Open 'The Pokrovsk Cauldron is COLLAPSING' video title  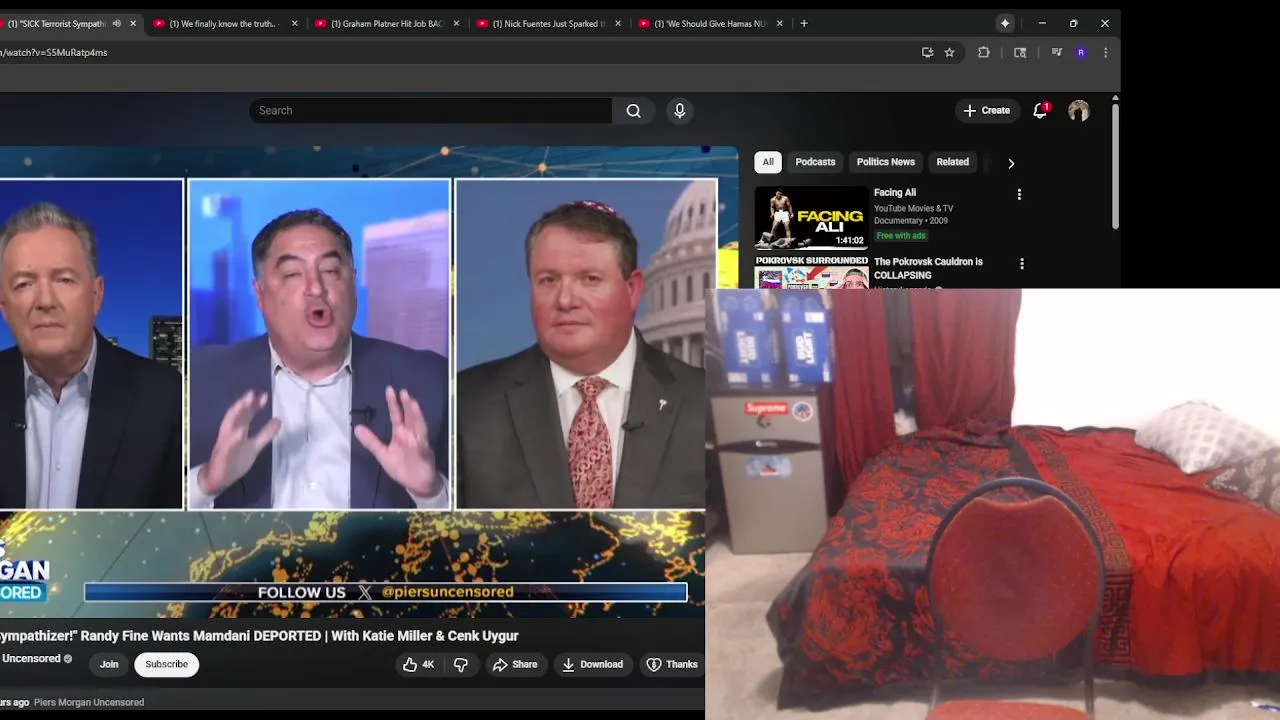tap(928, 268)
